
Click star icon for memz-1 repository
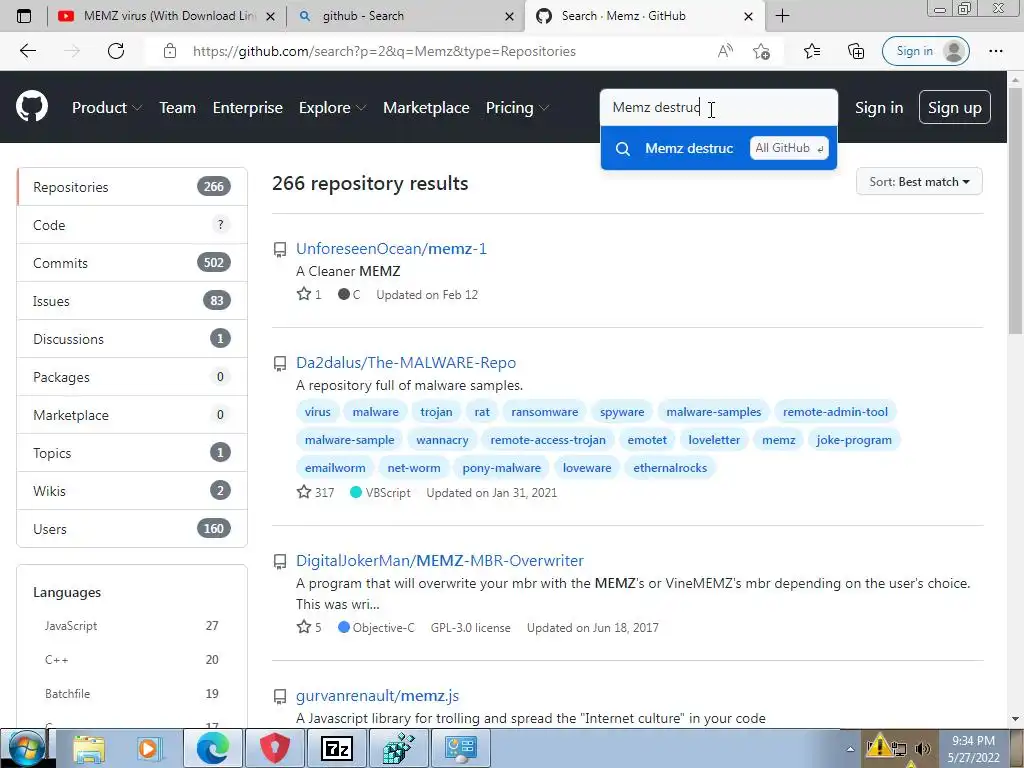[304, 294]
